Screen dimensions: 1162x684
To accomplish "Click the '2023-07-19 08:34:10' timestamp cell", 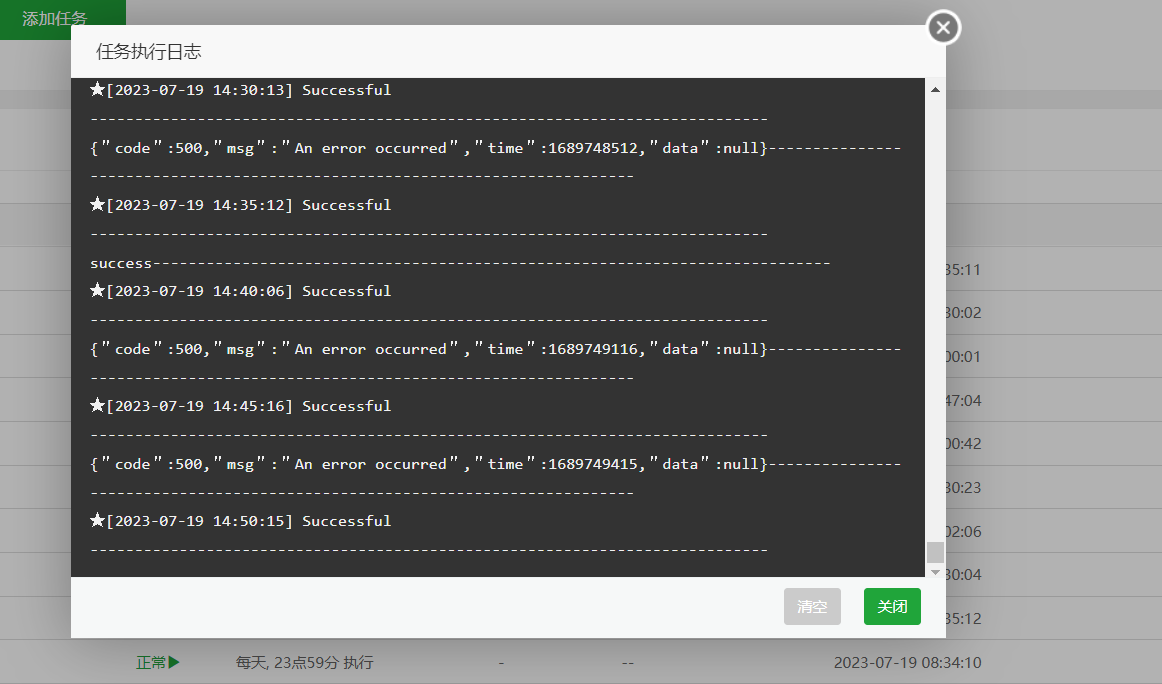I will pos(907,663).
